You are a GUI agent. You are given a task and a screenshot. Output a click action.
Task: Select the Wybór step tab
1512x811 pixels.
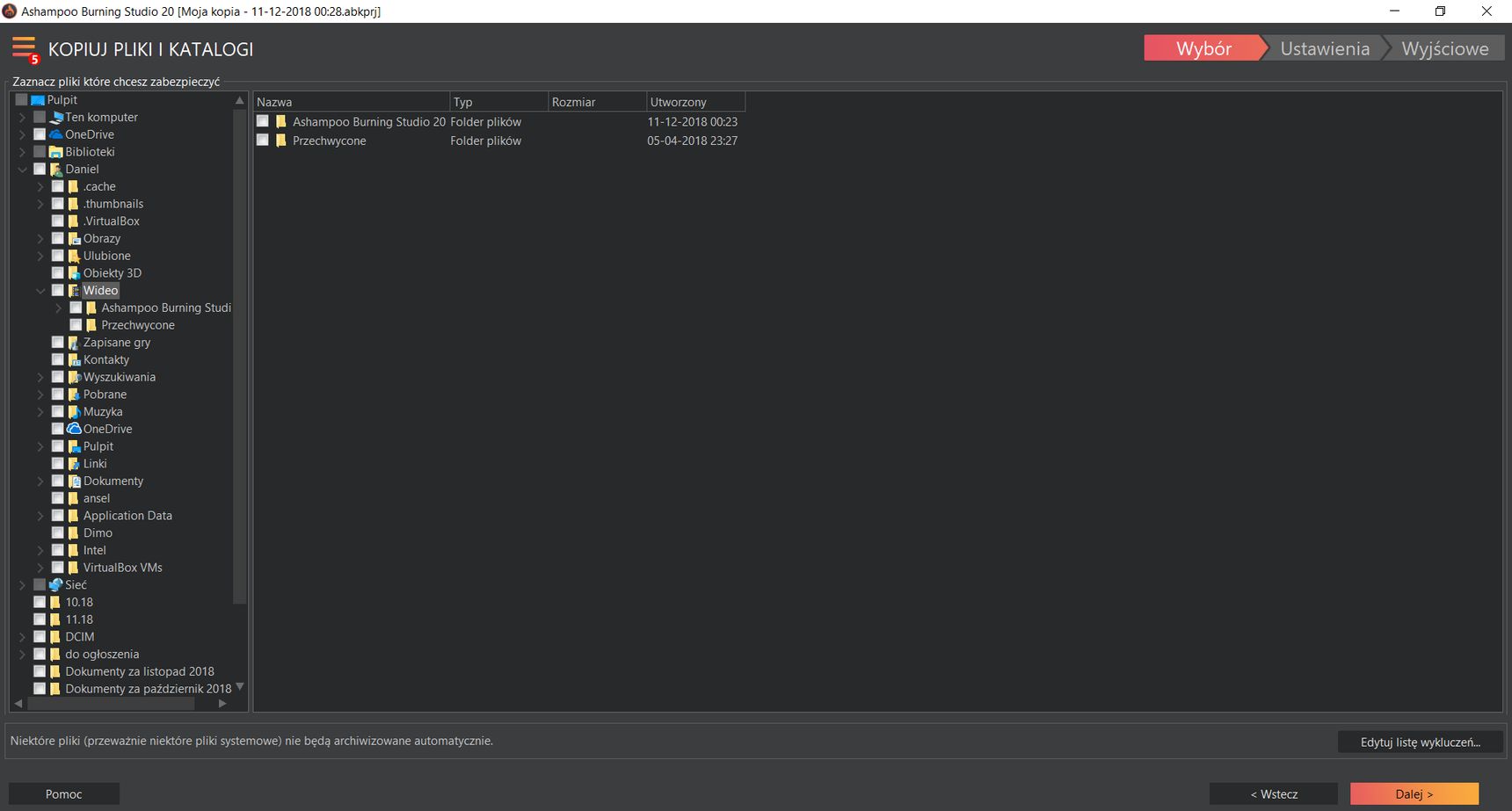click(1203, 48)
